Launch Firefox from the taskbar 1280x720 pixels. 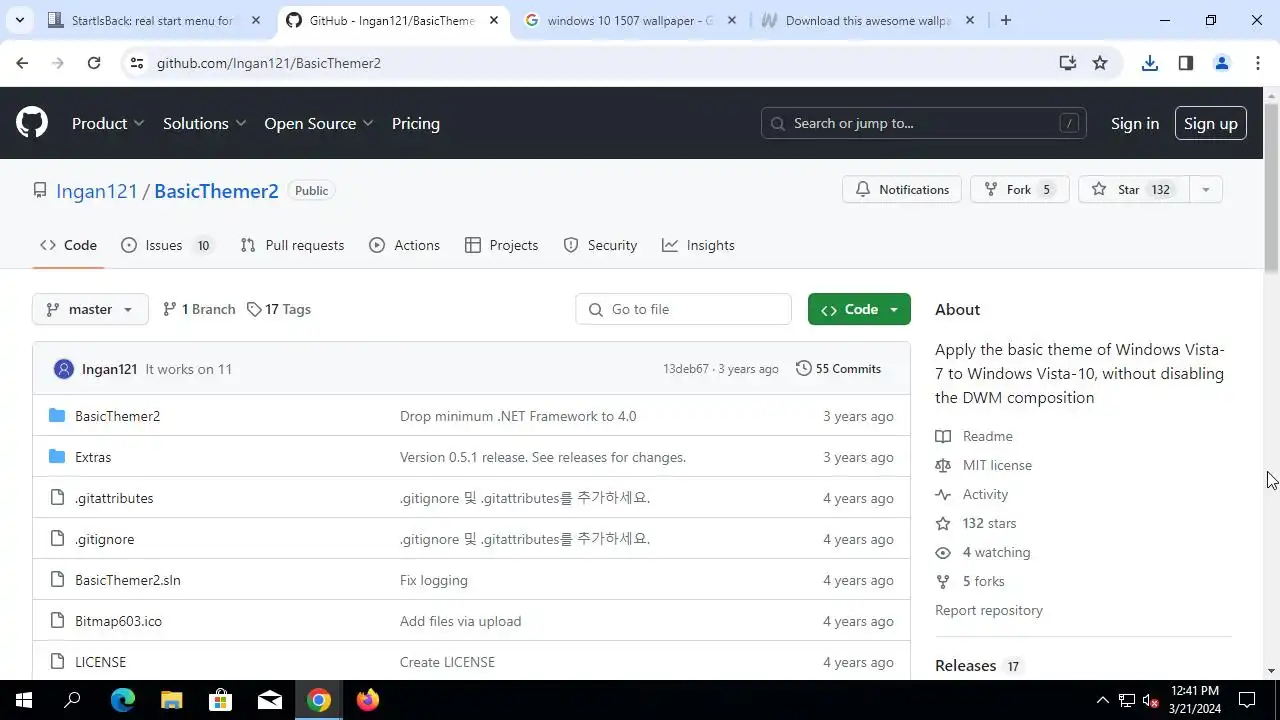click(368, 700)
